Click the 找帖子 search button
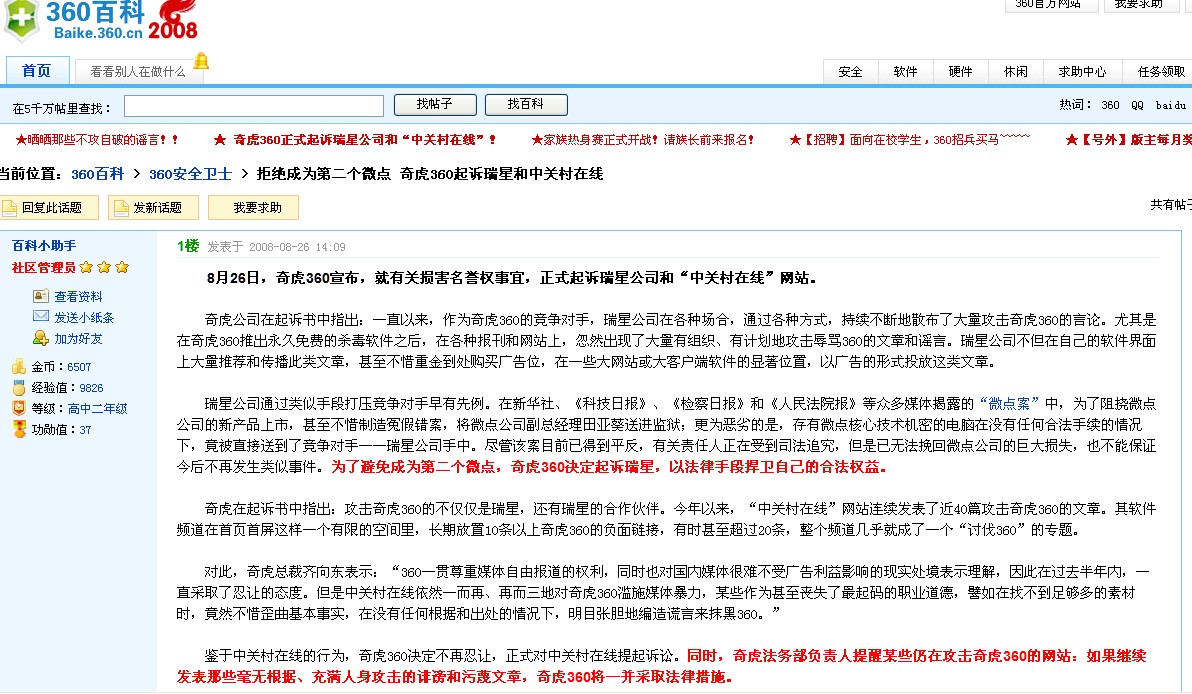This screenshot has height=694, width=1192. tap(435, 104)
